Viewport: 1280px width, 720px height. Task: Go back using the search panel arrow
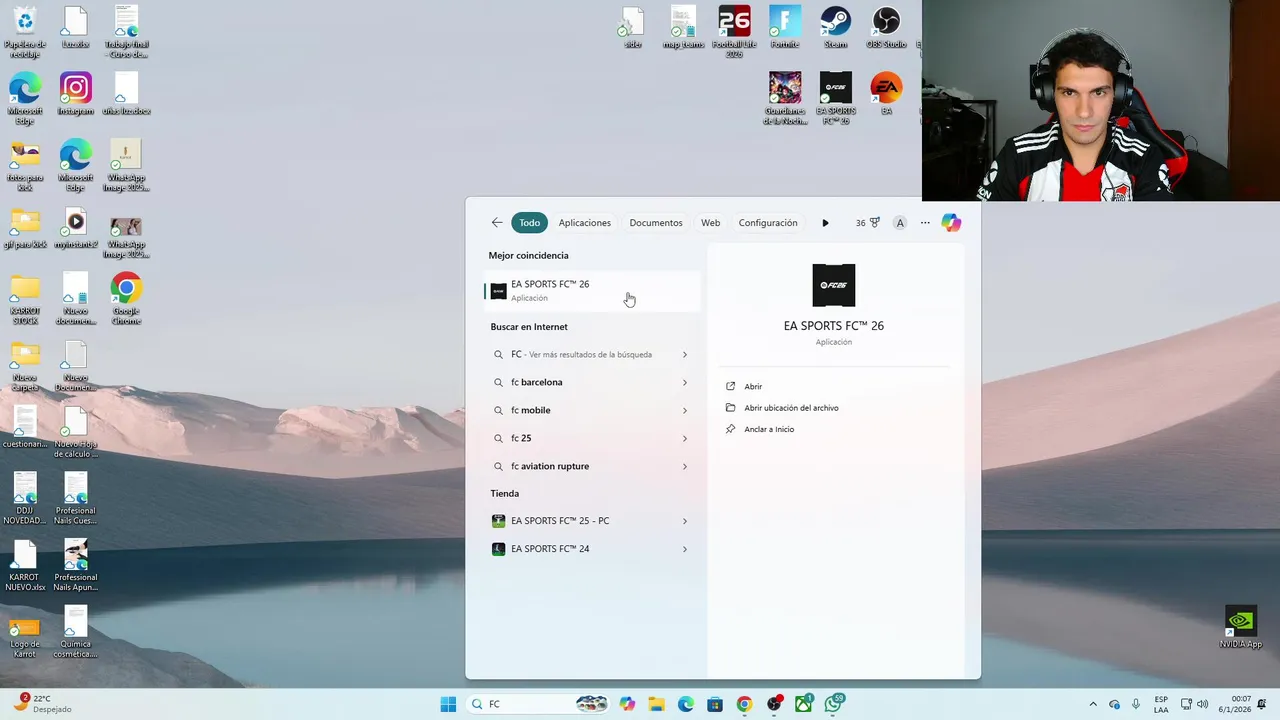click(497, 223)
